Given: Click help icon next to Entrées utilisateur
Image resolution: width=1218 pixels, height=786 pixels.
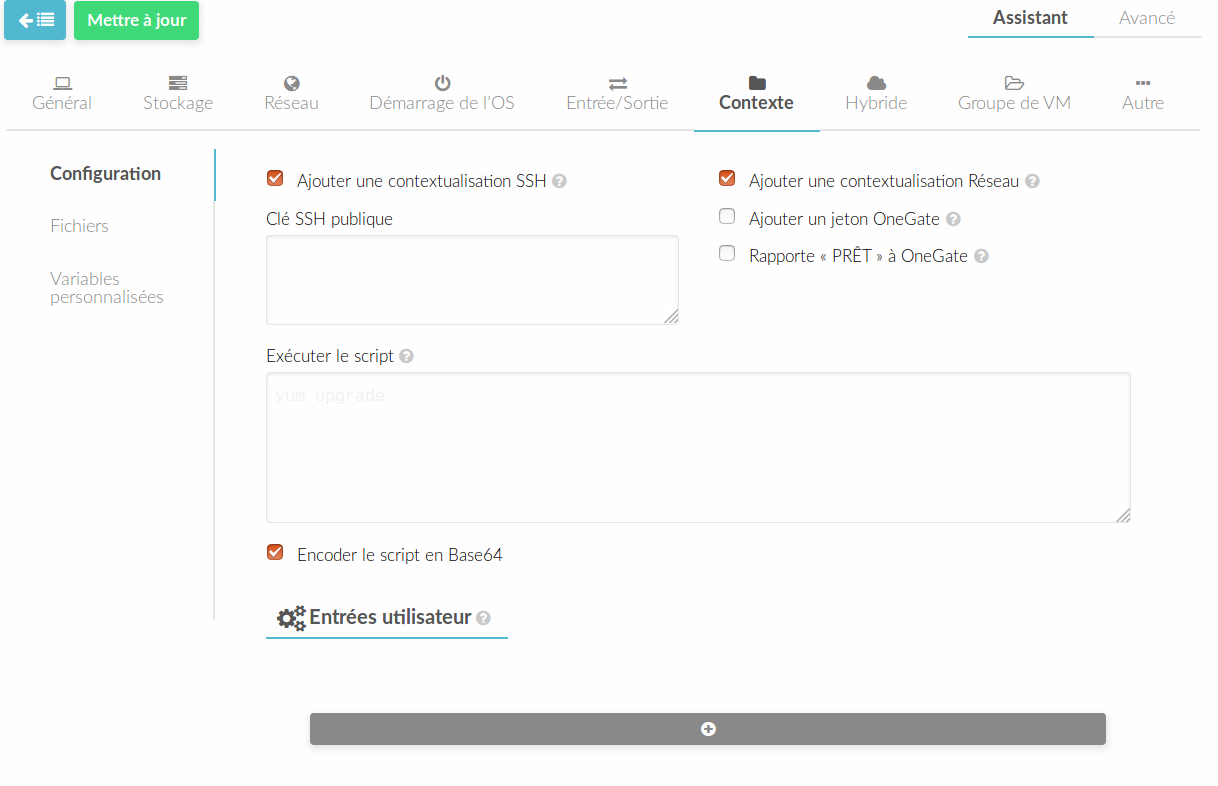Looking at the screenshot, I should (x=483, y=618).
